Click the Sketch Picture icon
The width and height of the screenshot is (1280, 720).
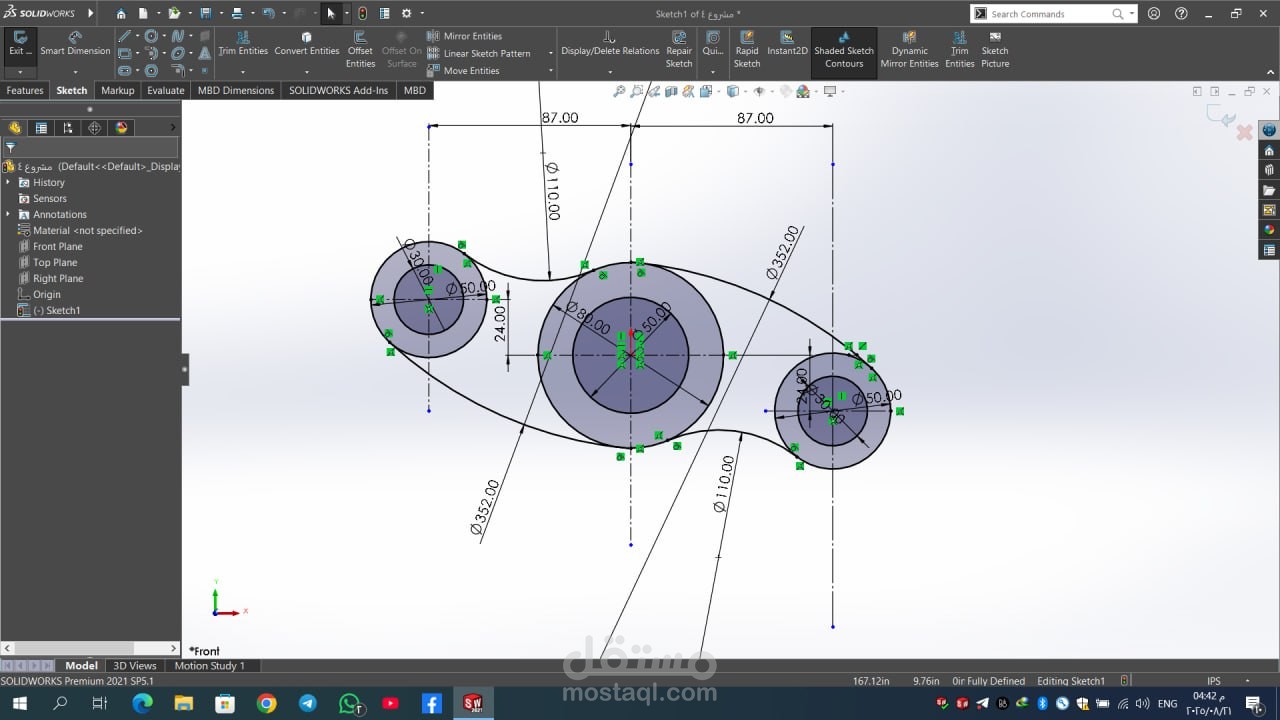pos(994,50)
